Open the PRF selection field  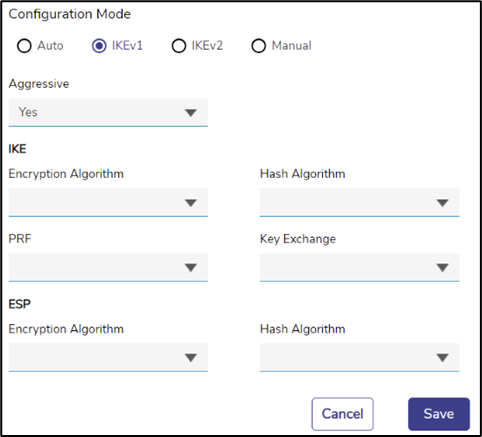(108, 267)
